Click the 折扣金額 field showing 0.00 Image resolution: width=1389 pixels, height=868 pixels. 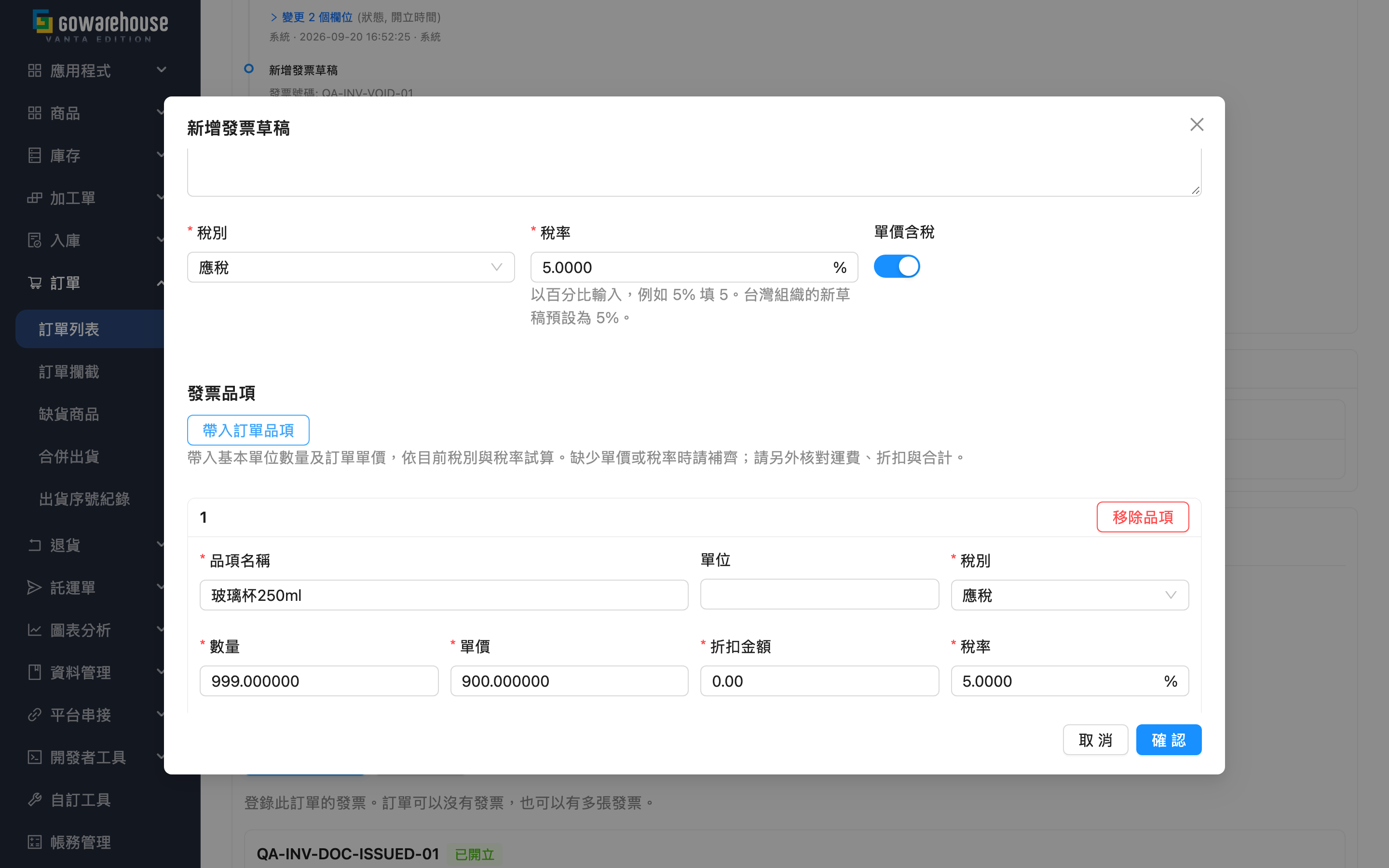(819, 681)
